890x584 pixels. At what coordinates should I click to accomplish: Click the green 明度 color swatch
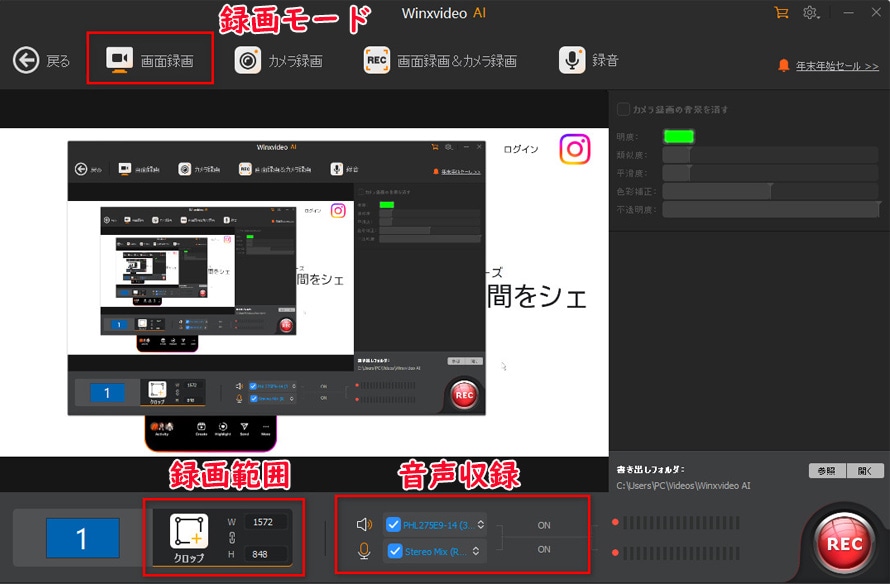678,137
